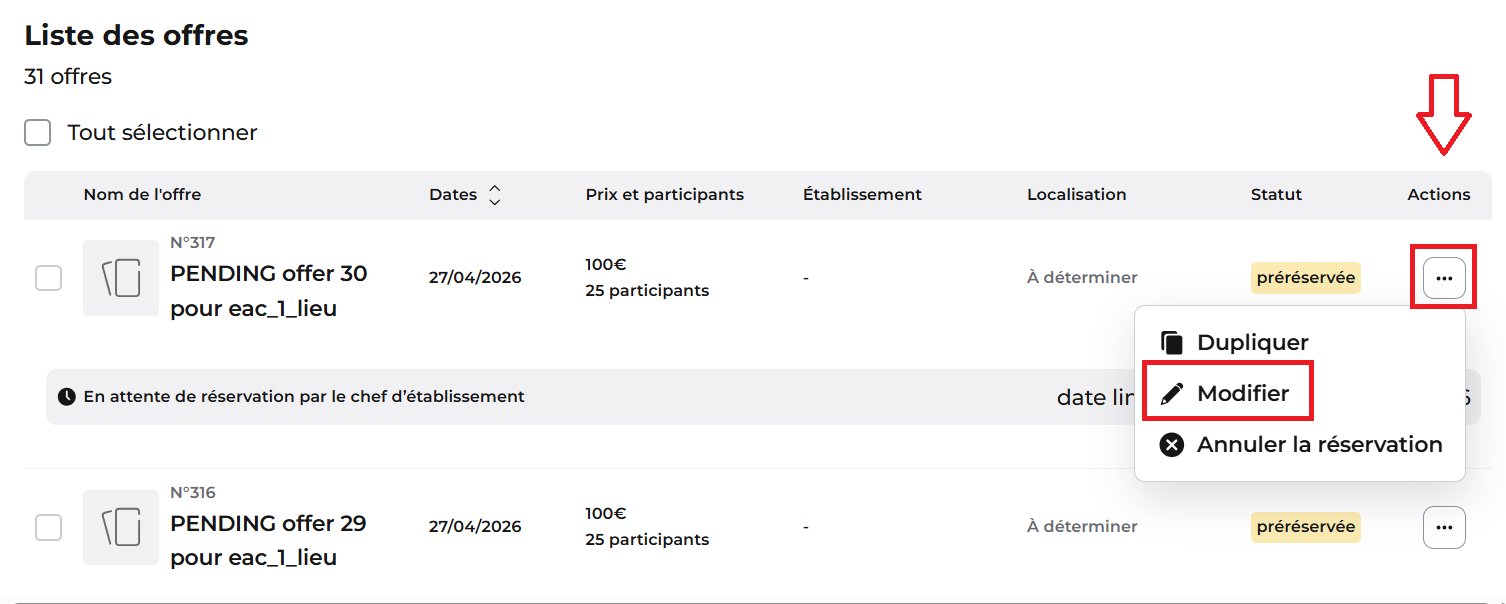Screen dimensions: 1506x604
Task: Check the Tout sélectionner checkbox
Action: (38, 132)
